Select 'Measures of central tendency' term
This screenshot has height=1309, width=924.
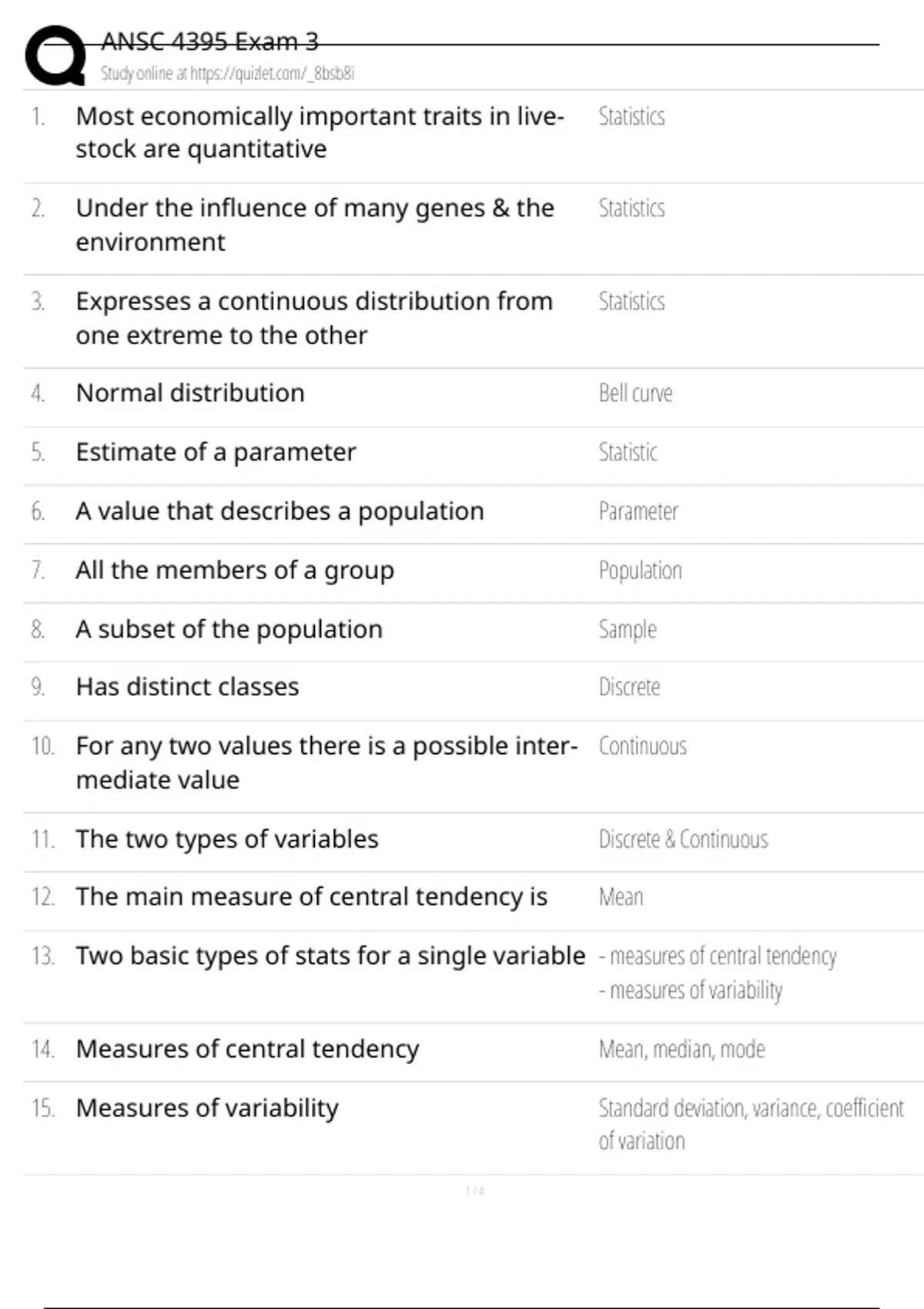click(247, 1050)
